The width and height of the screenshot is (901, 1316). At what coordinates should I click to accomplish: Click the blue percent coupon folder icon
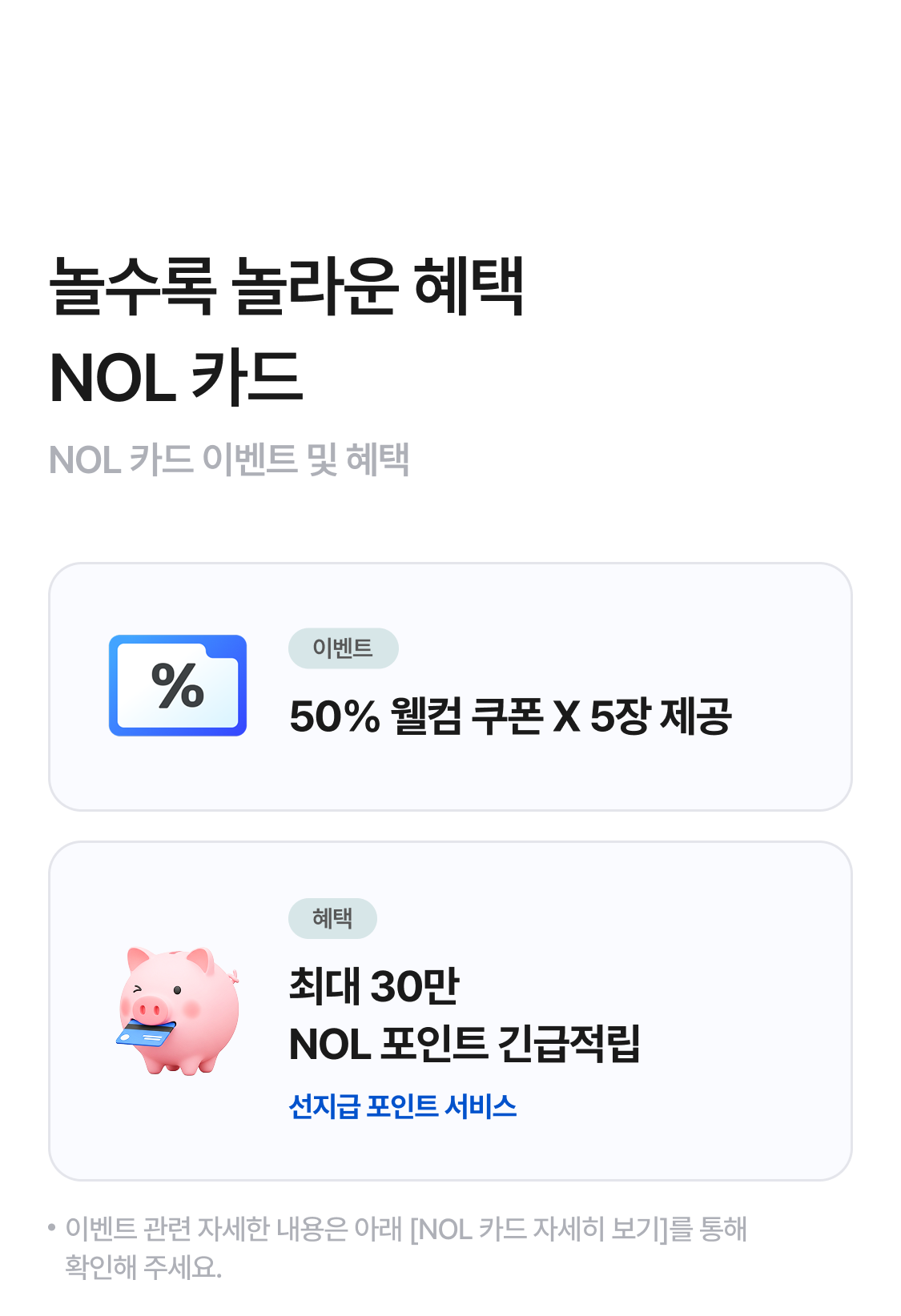click(x=178, y=686)
